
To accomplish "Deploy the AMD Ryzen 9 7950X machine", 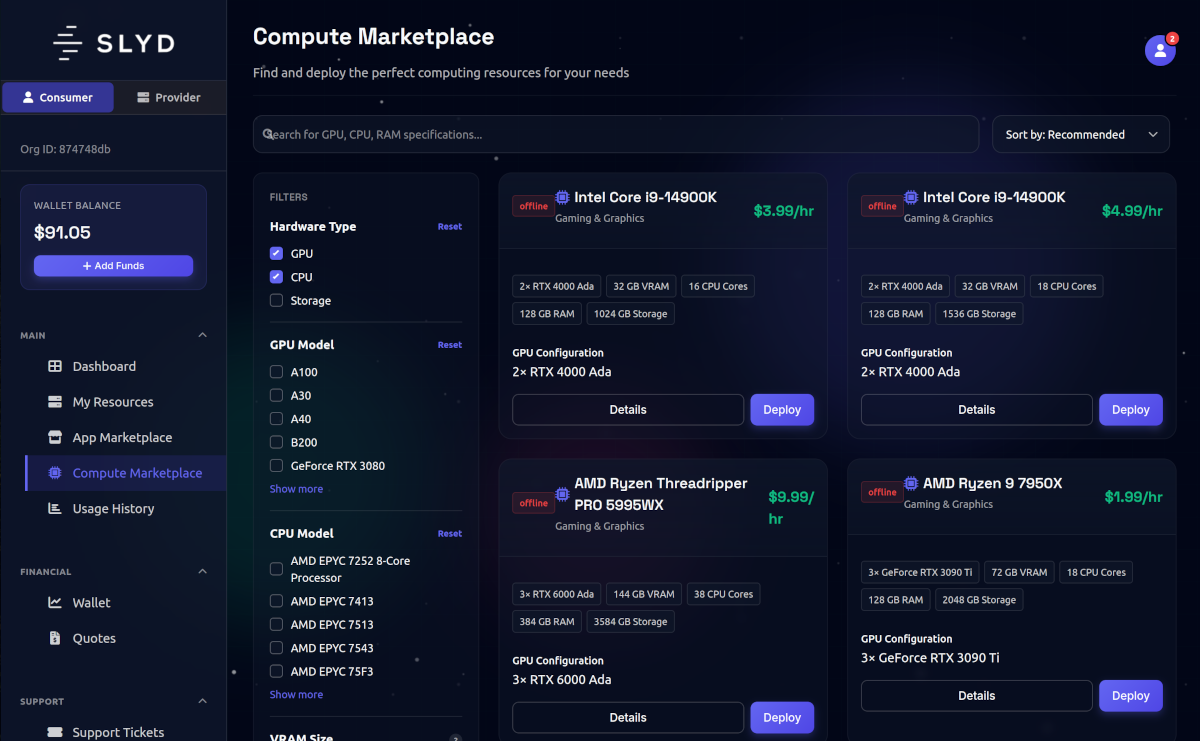I will 1131,696.
